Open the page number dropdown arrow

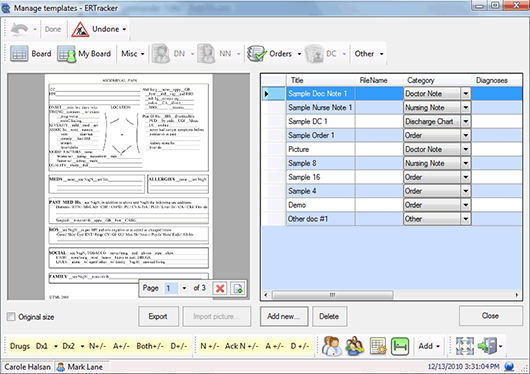point(184,288)
